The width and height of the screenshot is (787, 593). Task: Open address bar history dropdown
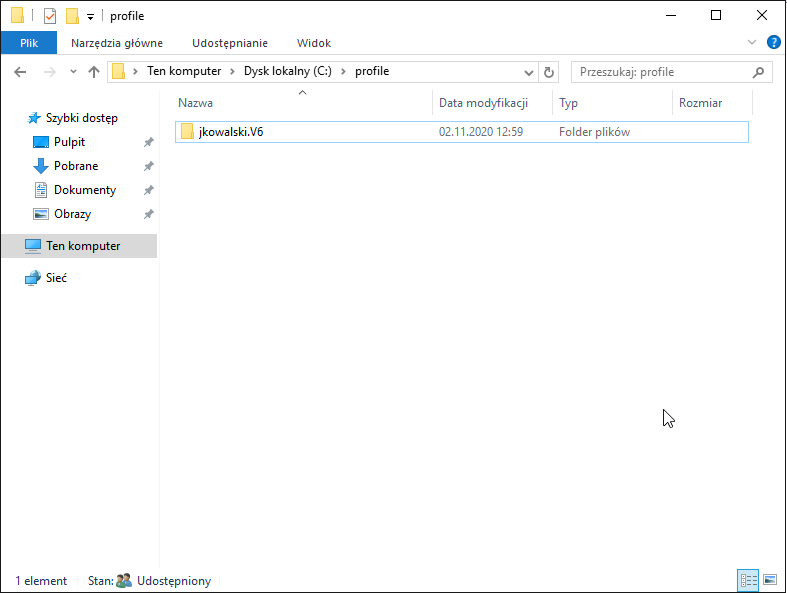coord(529,72)
